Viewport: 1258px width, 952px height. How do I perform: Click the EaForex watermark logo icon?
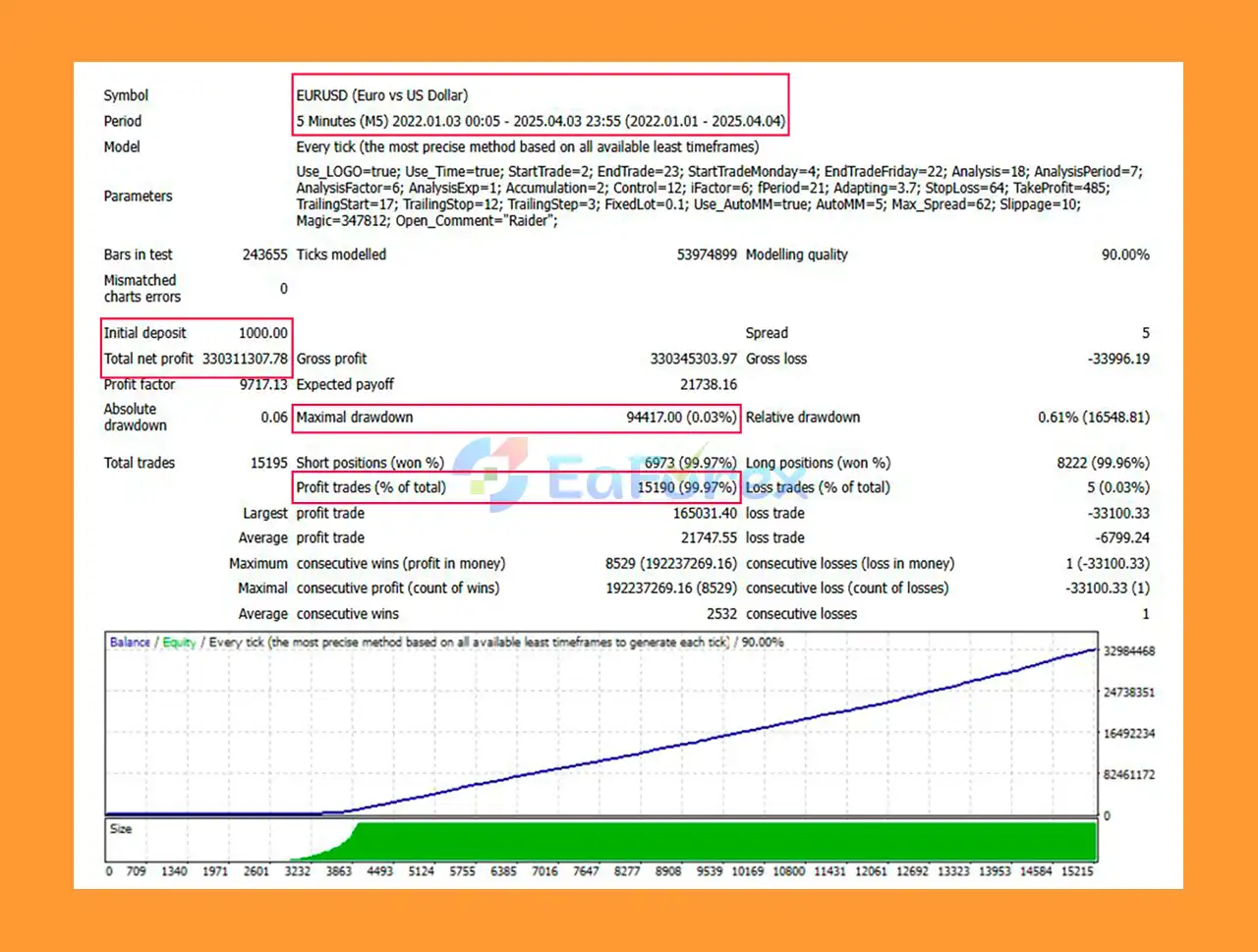click(x=490, y=475)
